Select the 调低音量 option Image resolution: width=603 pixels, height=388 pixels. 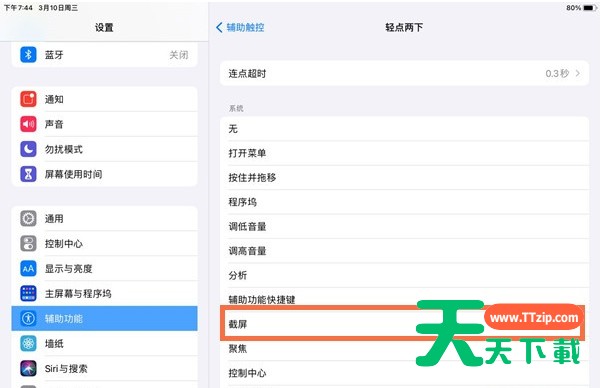[x=404, y=226]
